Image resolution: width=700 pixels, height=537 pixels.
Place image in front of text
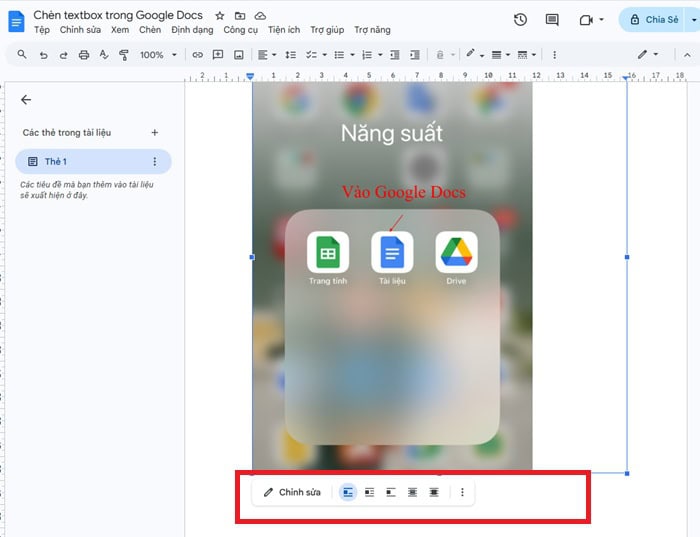tap(433, 492)
